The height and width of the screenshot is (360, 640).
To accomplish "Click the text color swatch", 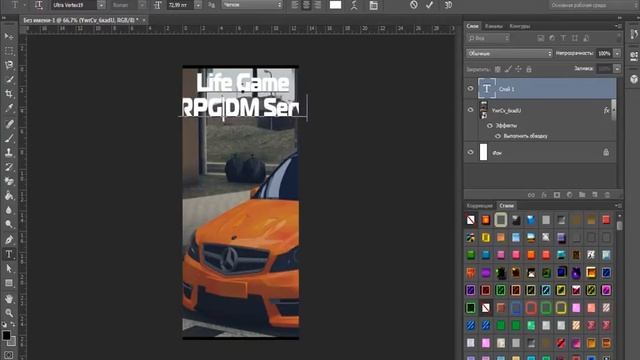I will click(335, 5).
